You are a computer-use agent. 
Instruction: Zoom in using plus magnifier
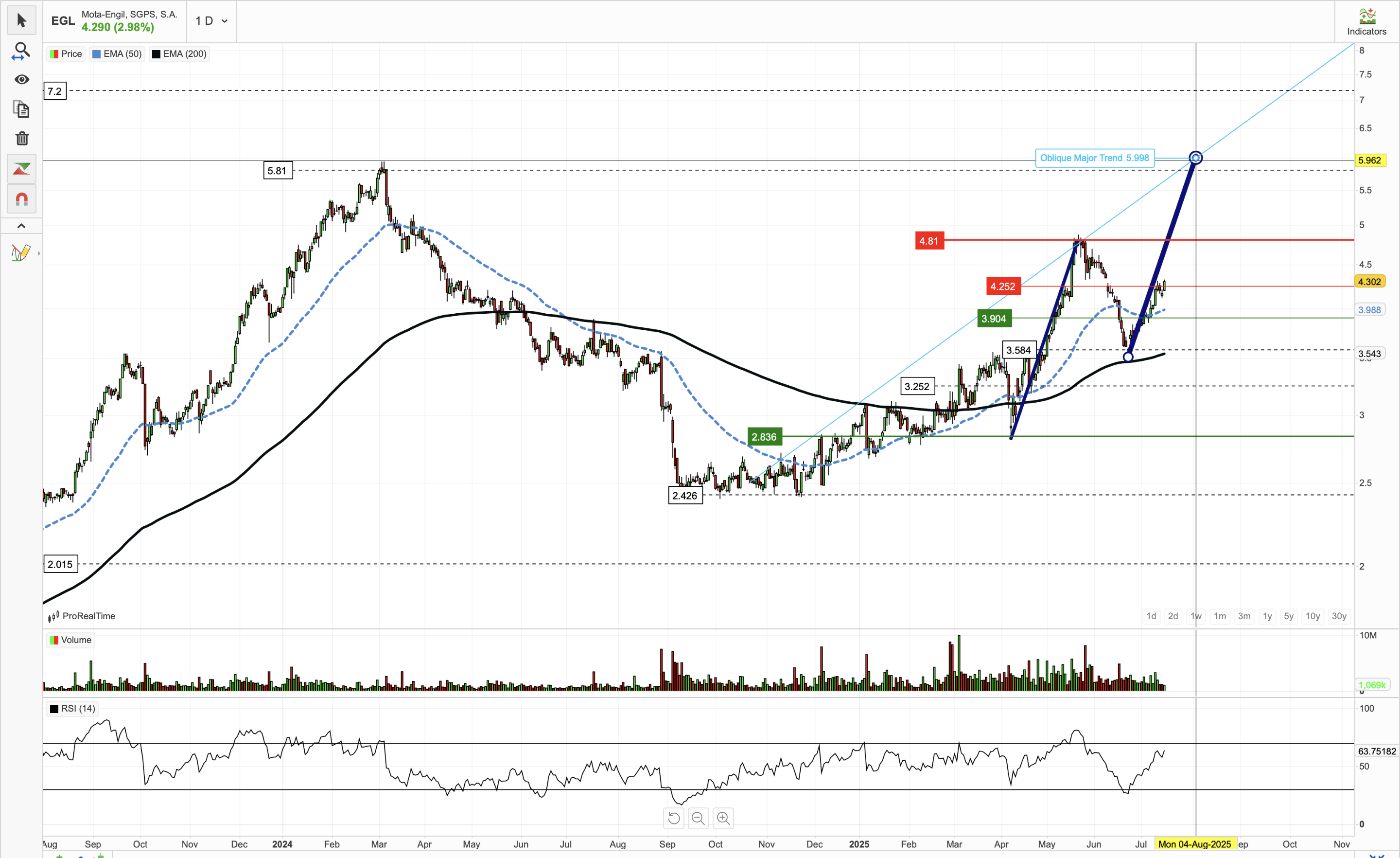click(723, 818)
